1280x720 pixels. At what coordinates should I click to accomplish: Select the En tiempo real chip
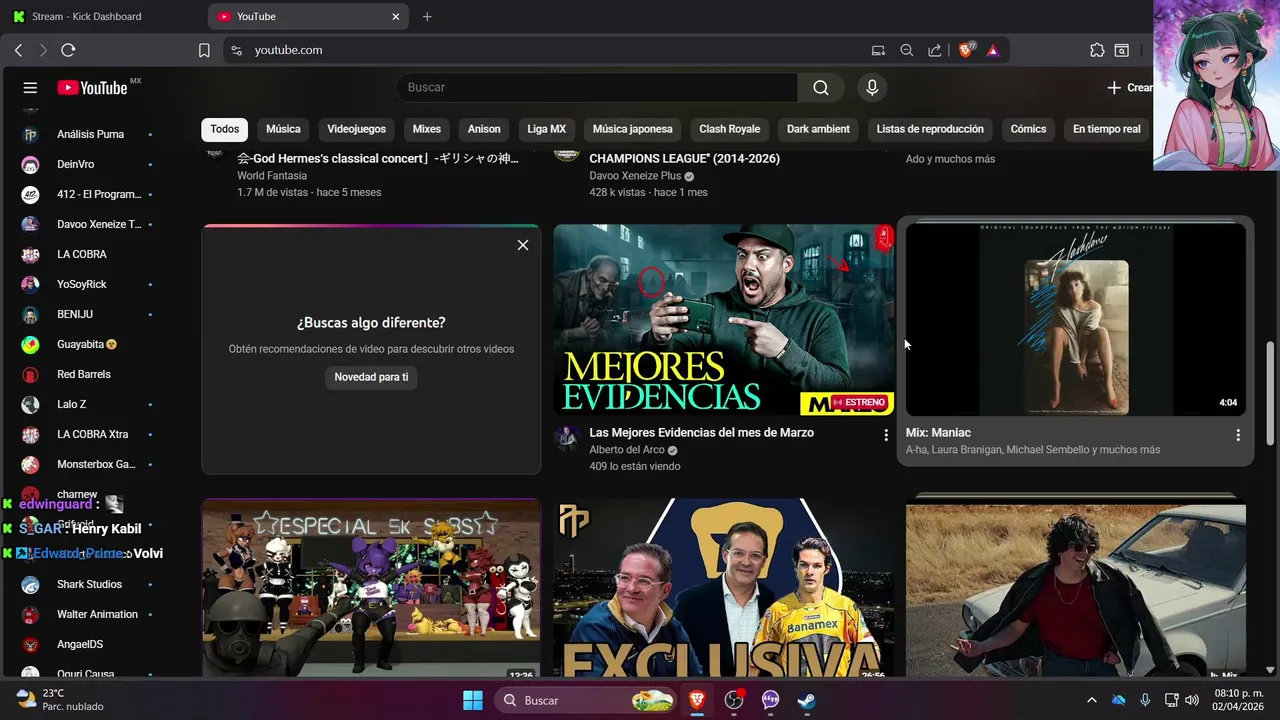[1107, 129]
